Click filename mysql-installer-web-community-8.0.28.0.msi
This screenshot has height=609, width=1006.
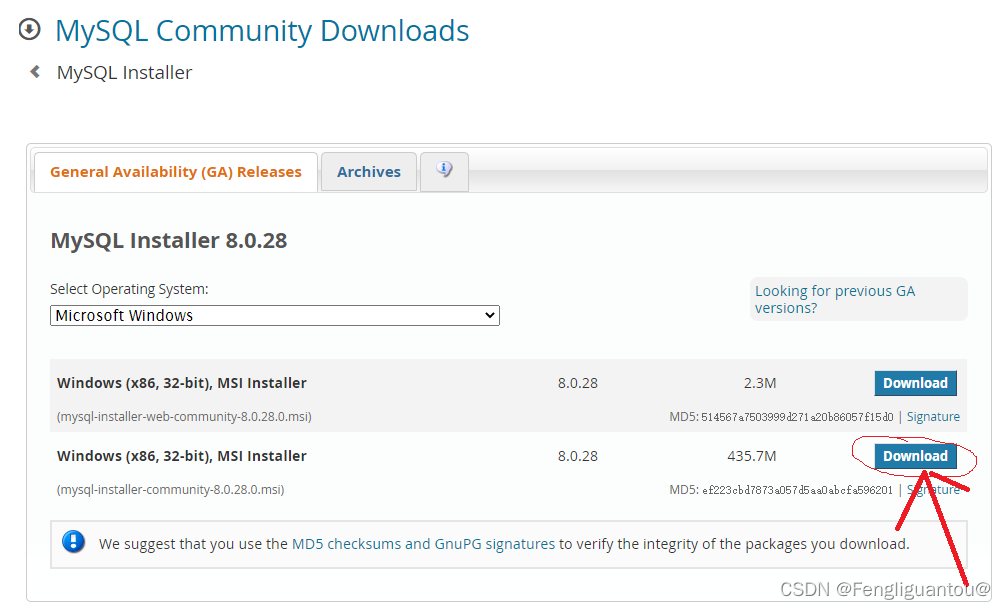coord(184,416)
